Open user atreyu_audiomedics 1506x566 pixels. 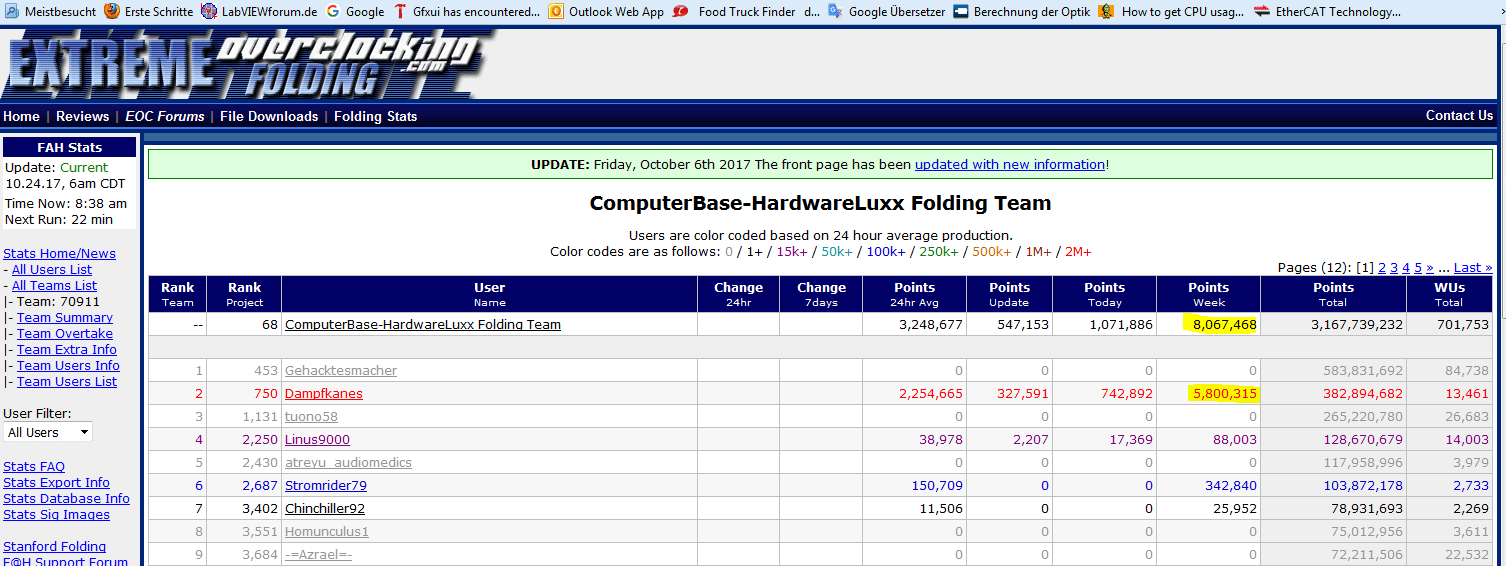[x=348, y=462]
